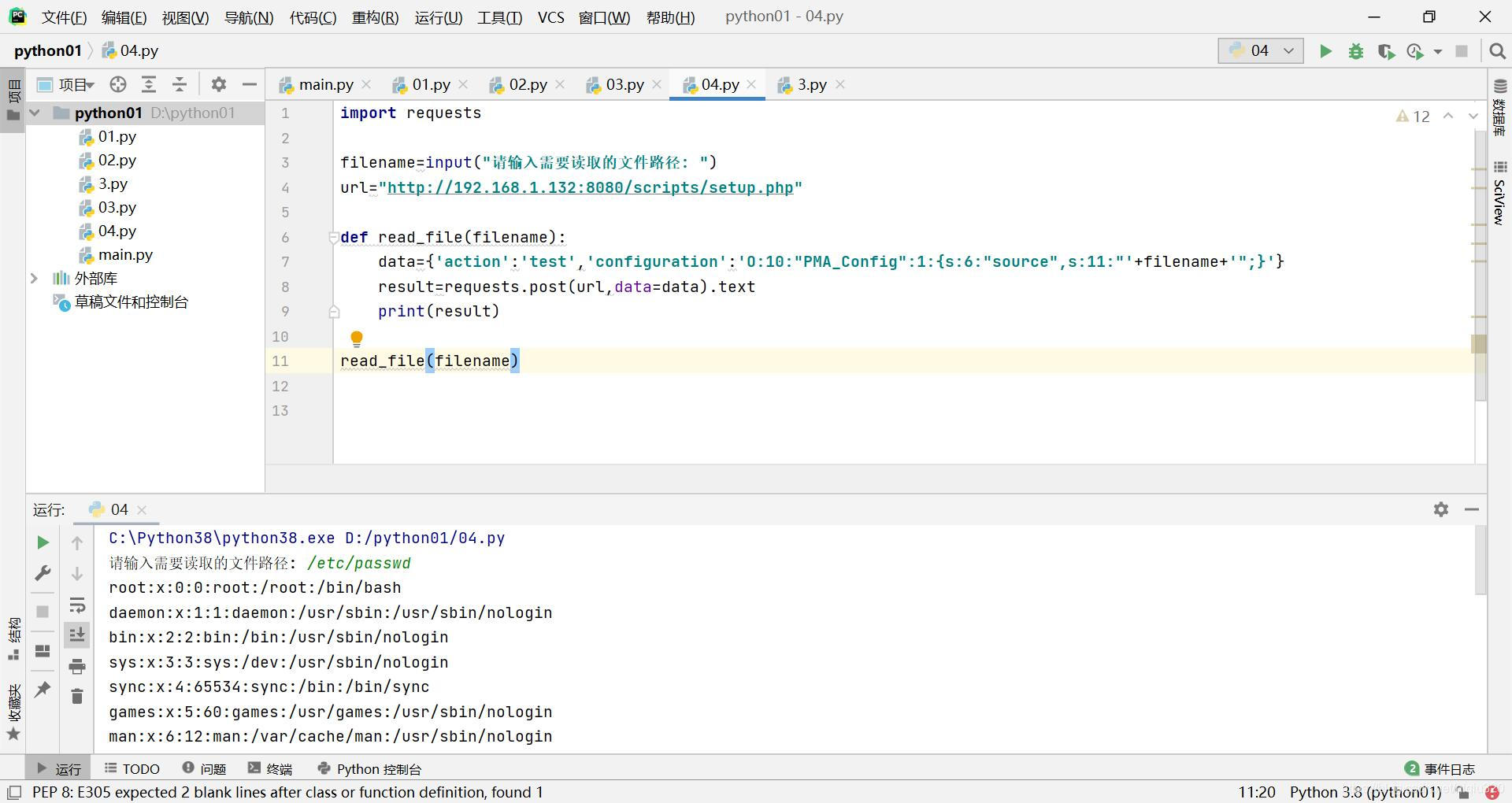The height and width of the screenshot is (803, 1512).
Task: Switch to the main.py editor tab
Action: click(326, 85)
